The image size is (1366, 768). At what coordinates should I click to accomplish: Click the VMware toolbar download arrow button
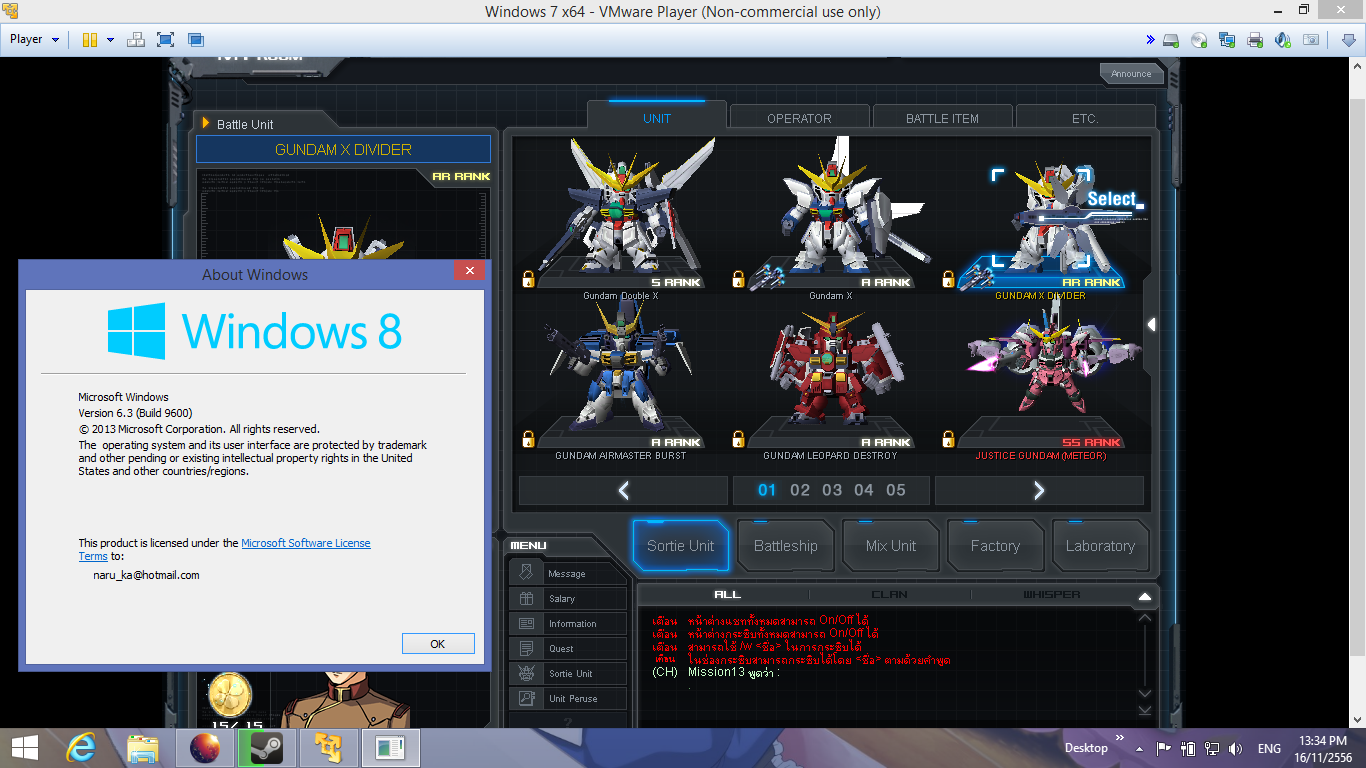[1347, 40]
